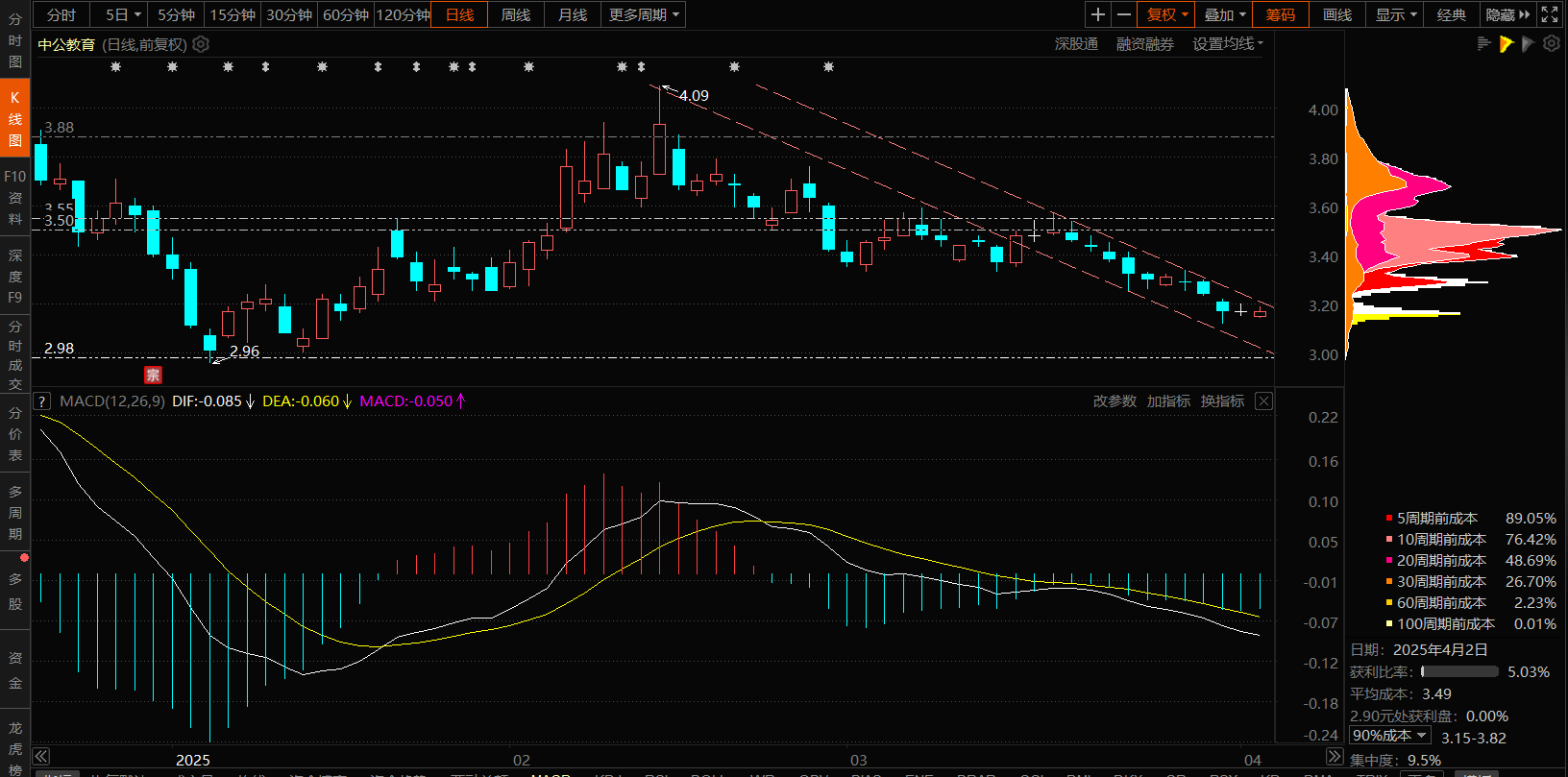
Task: Click the gray flame chip icon
Action: click(1528, 44)
